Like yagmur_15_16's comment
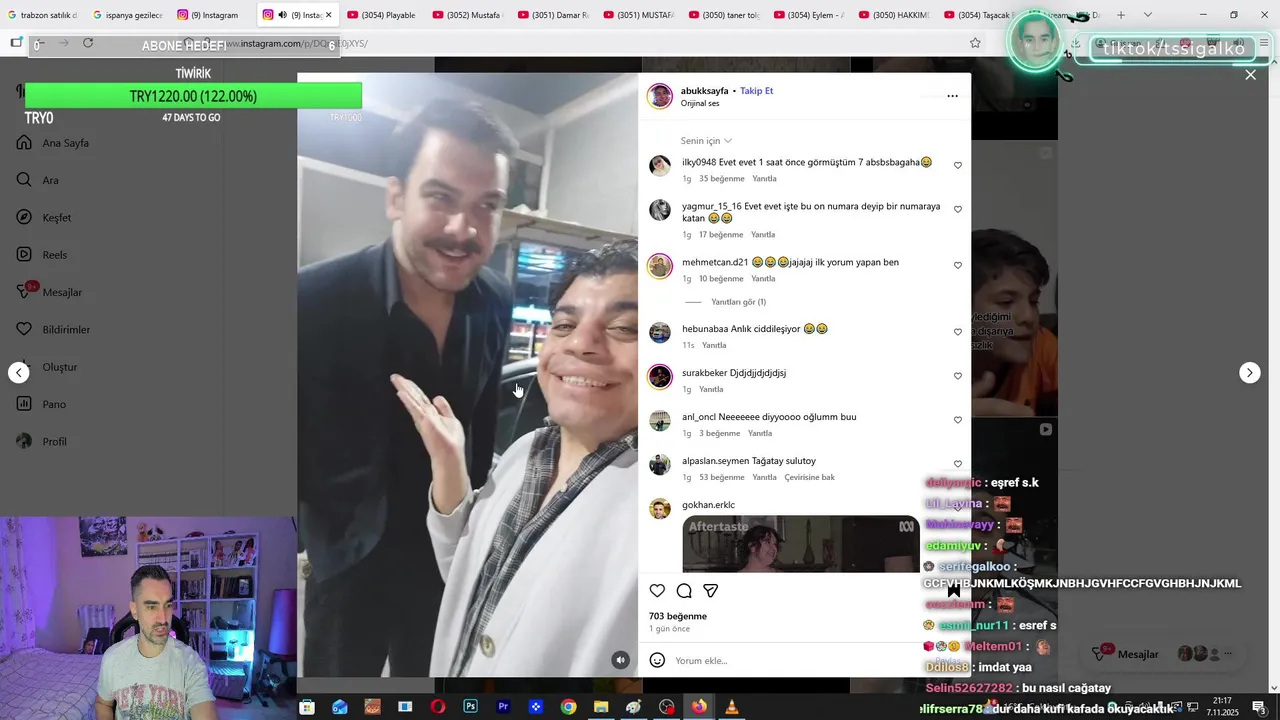The image size is (1280, 720). (957, 210)
